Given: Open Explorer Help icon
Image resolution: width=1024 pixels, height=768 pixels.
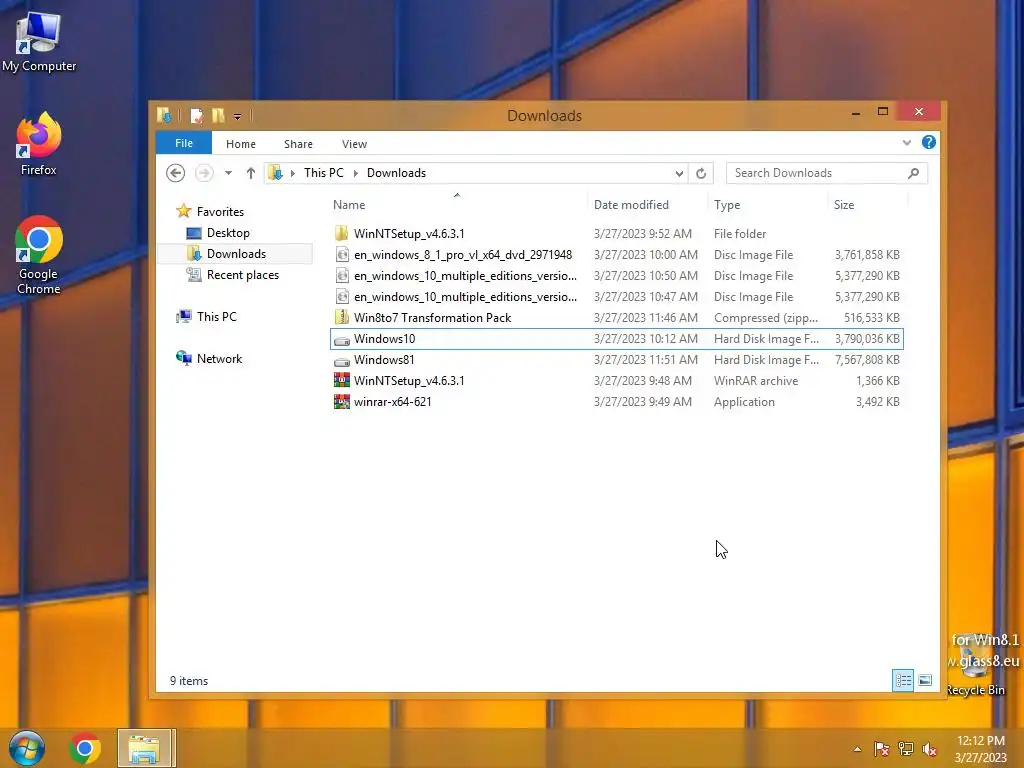Looking at the screenshot, I should (x=928, y=142).
